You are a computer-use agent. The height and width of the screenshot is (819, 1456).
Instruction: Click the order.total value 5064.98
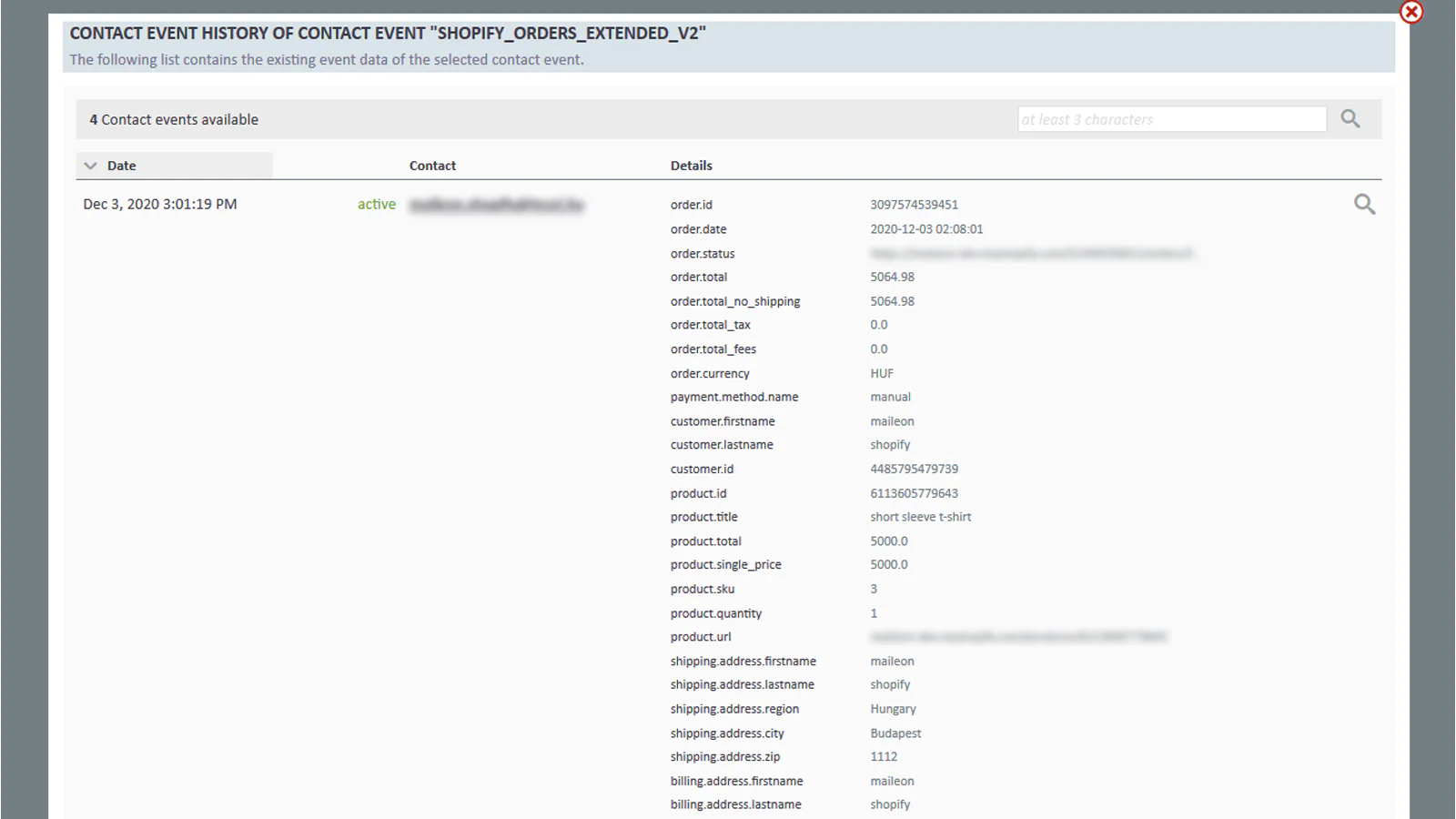pos(892,278)
